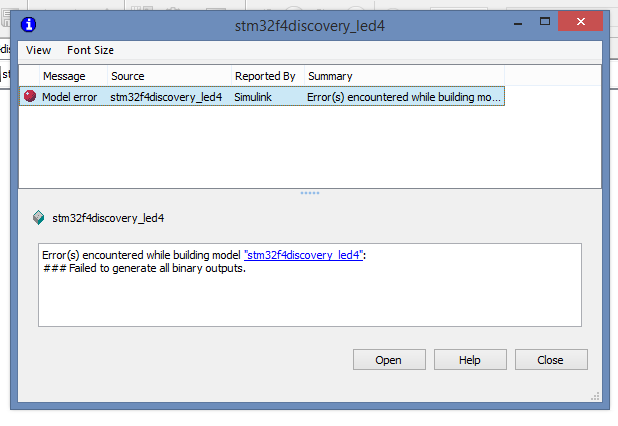The height and width of the screenshot is (426, 618).
Task: Click the Help button
Action: point(470,359)
